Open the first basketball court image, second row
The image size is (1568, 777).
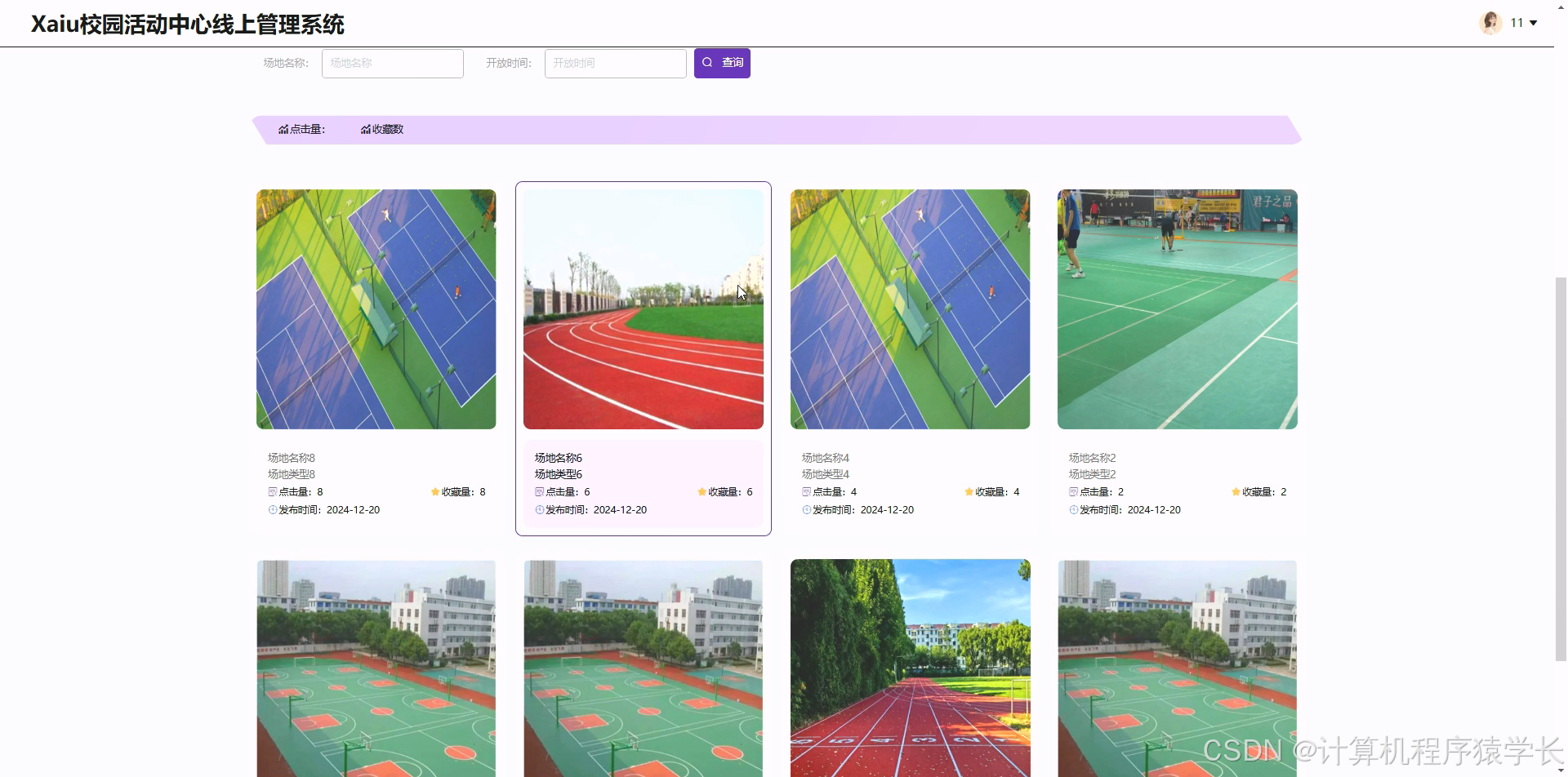tap(376, 668)
